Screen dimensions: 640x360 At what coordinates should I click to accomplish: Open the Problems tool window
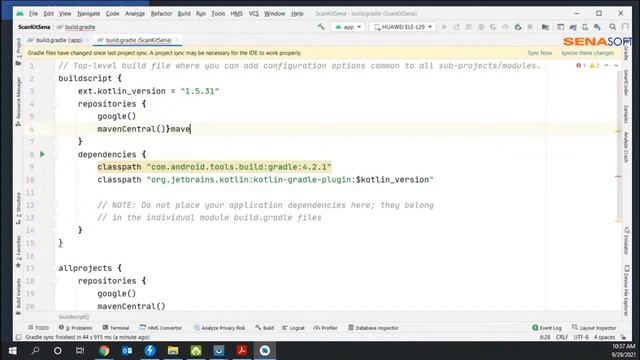pos(76,328)
